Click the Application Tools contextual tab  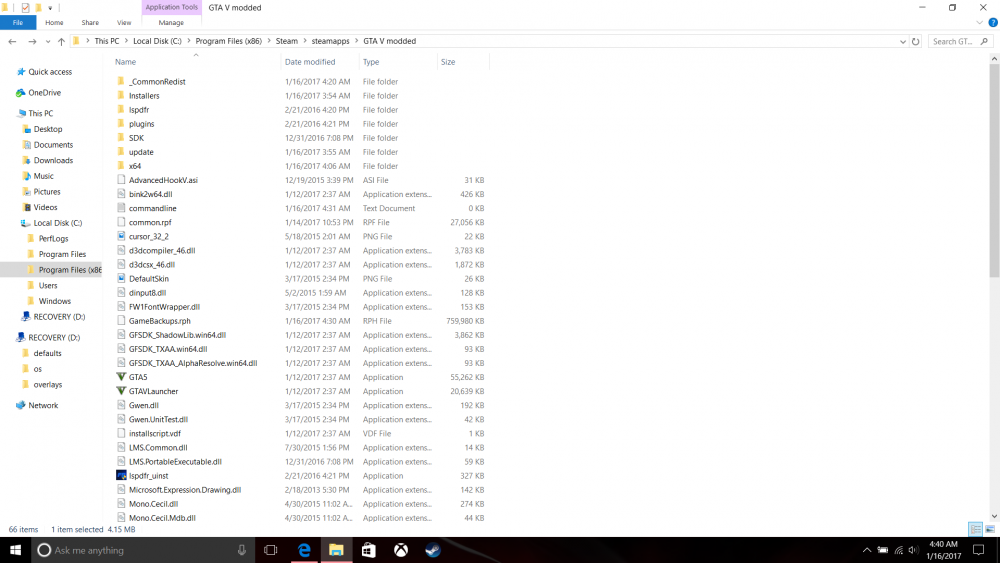(x=172, y=7)
